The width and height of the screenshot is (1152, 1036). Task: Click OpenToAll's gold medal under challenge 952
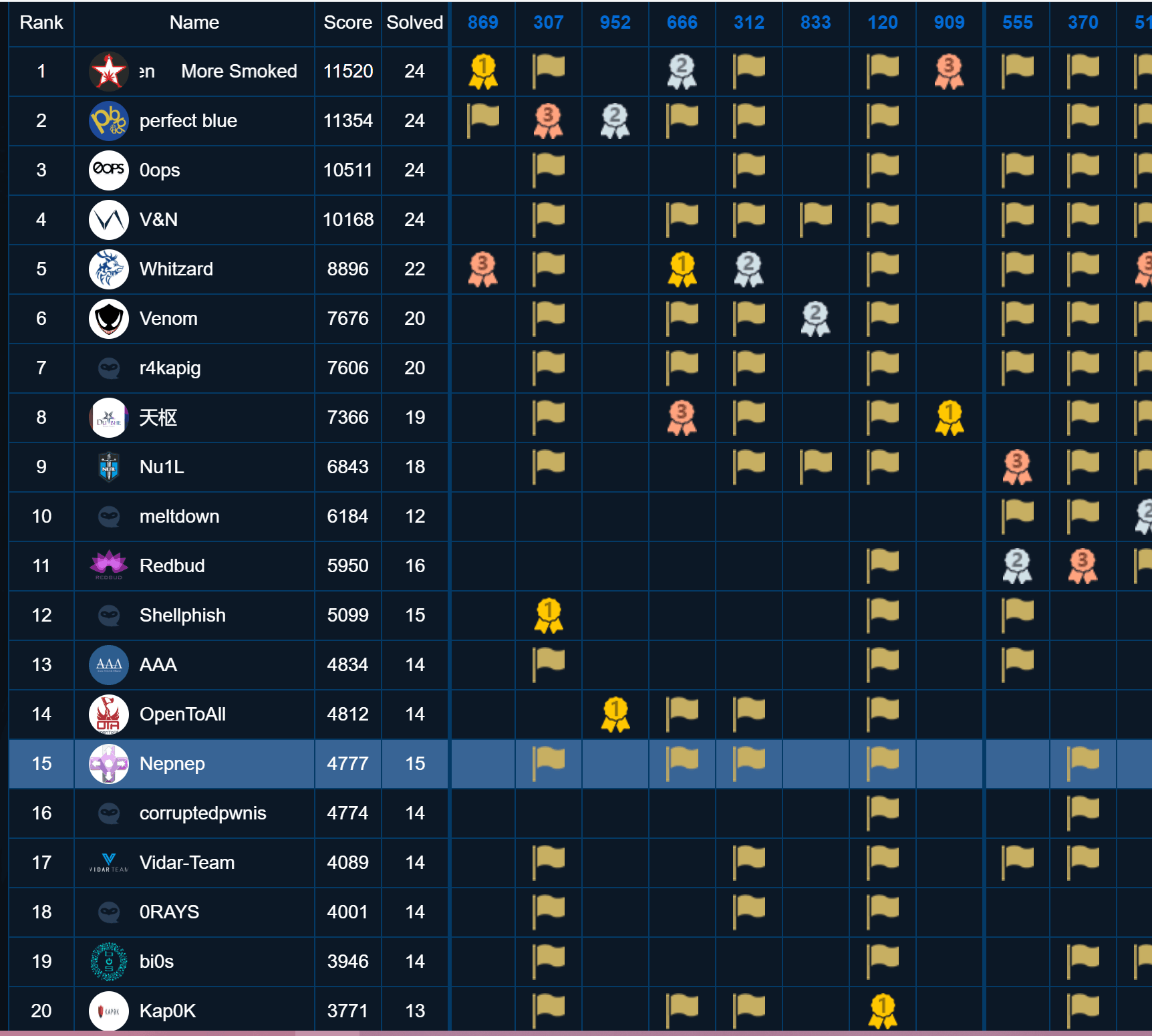(615, 715)
